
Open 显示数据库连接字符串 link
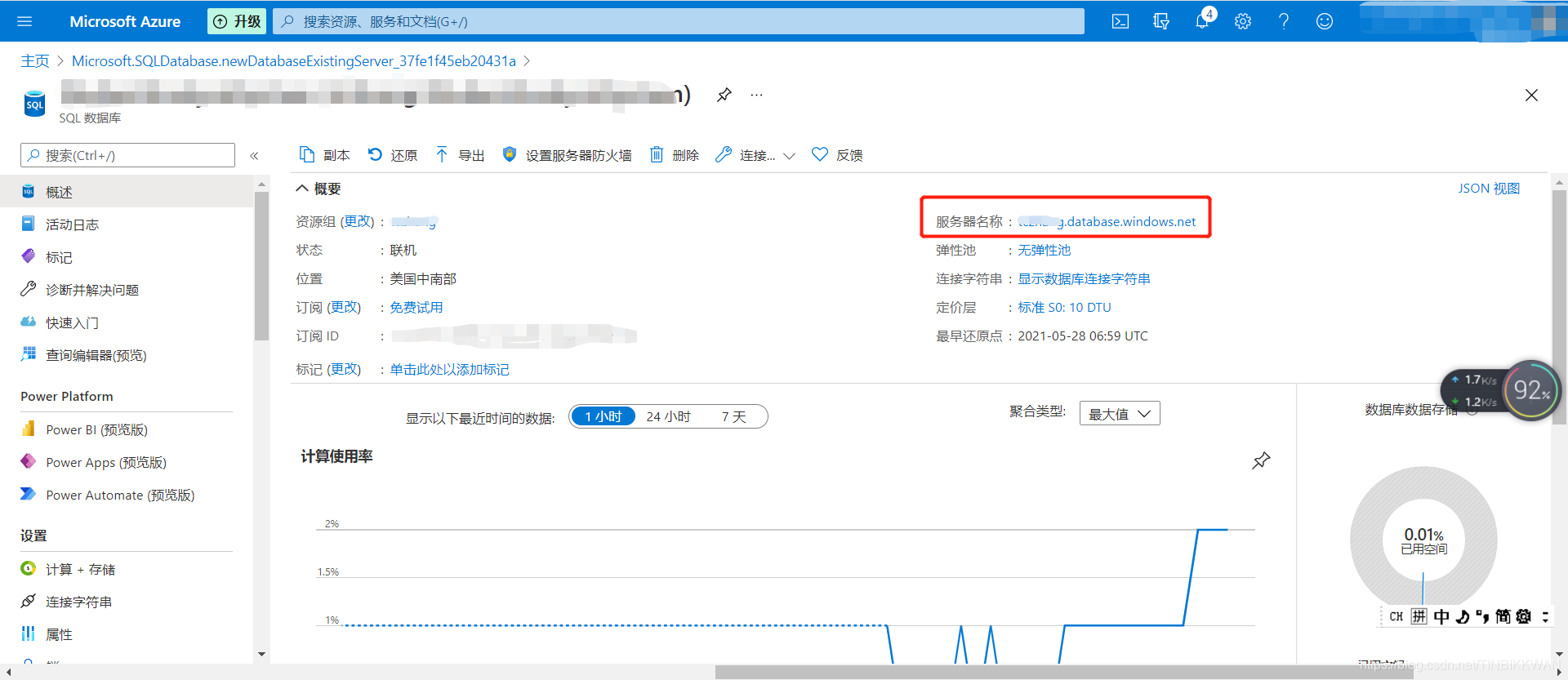click(x=1084, y=278)
